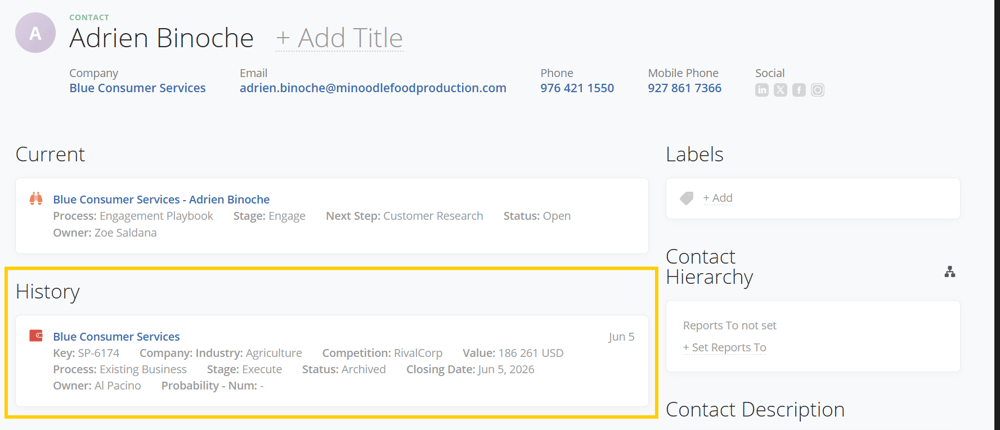
Task: Open the LinkedIn social icon
Action: pyautogui.click(x=761, y=90)
